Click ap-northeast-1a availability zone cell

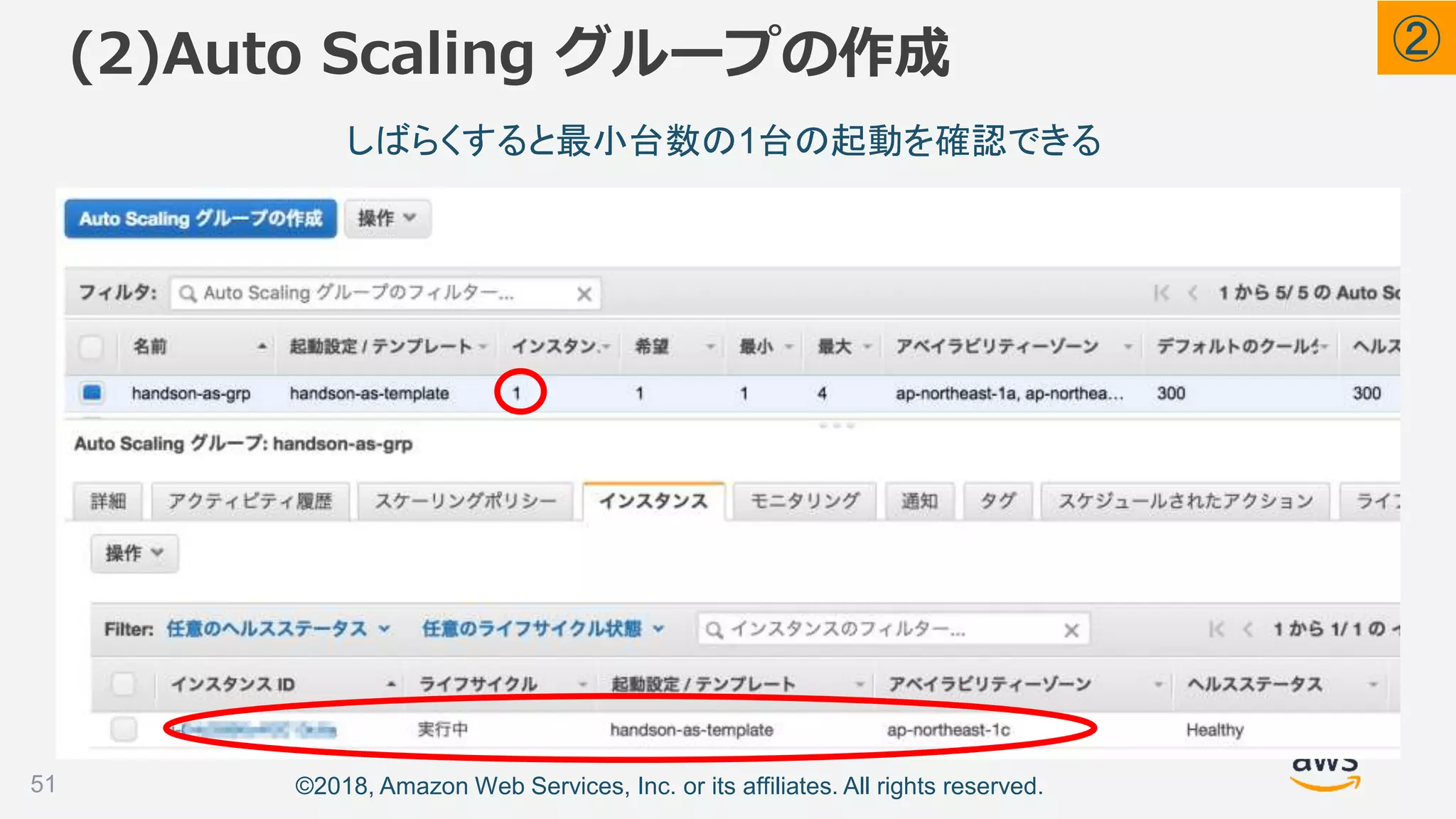pos(1009,393)
